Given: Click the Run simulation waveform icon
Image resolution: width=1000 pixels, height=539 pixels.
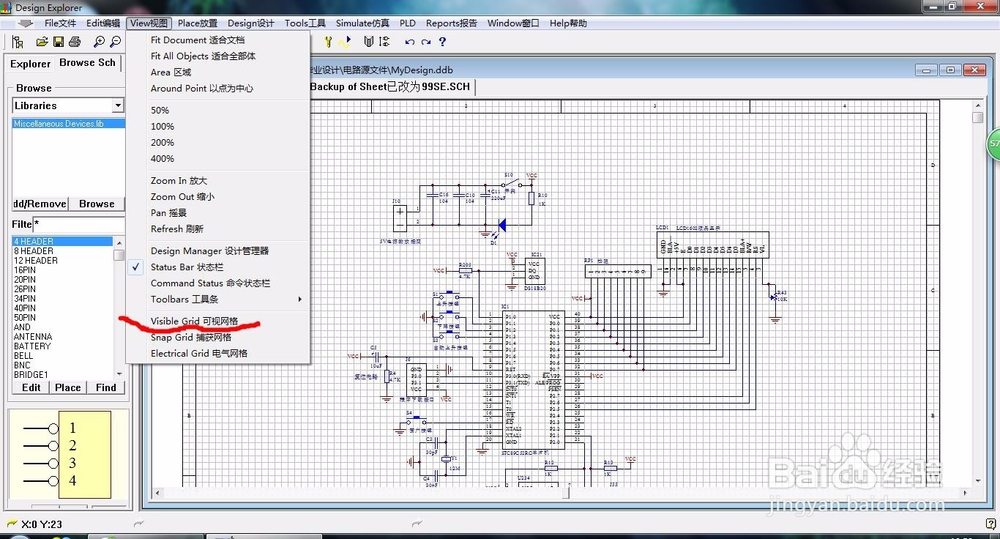Looking at the screenshot, I should [x=345, y=42].
